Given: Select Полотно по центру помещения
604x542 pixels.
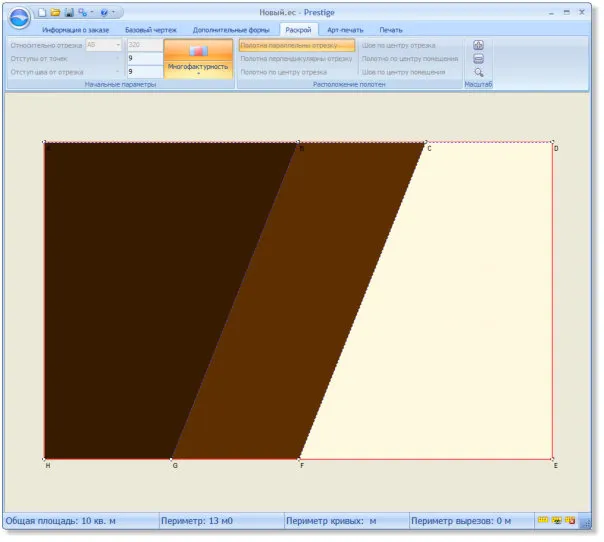Looking at the screenshot, I should (x=410, y=59).
